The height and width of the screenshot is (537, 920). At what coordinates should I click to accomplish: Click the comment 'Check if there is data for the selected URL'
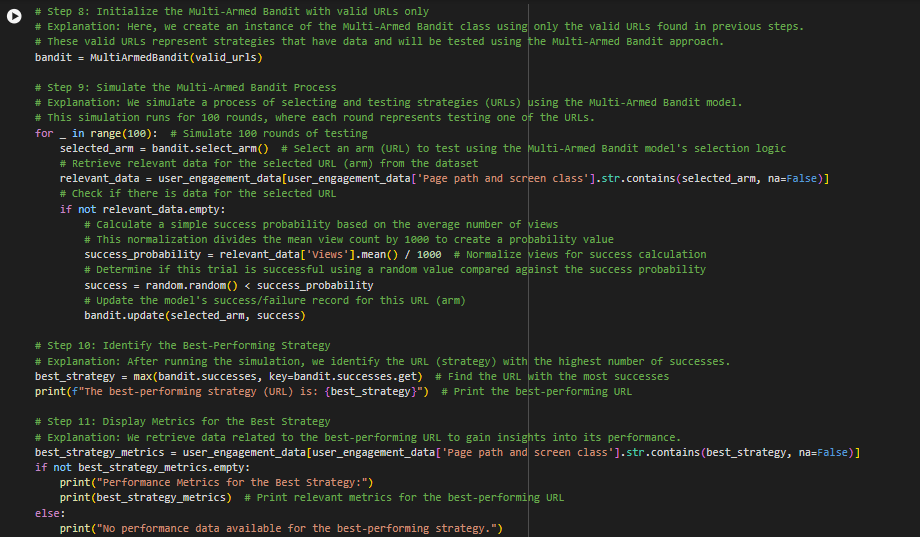coord(198,194)
